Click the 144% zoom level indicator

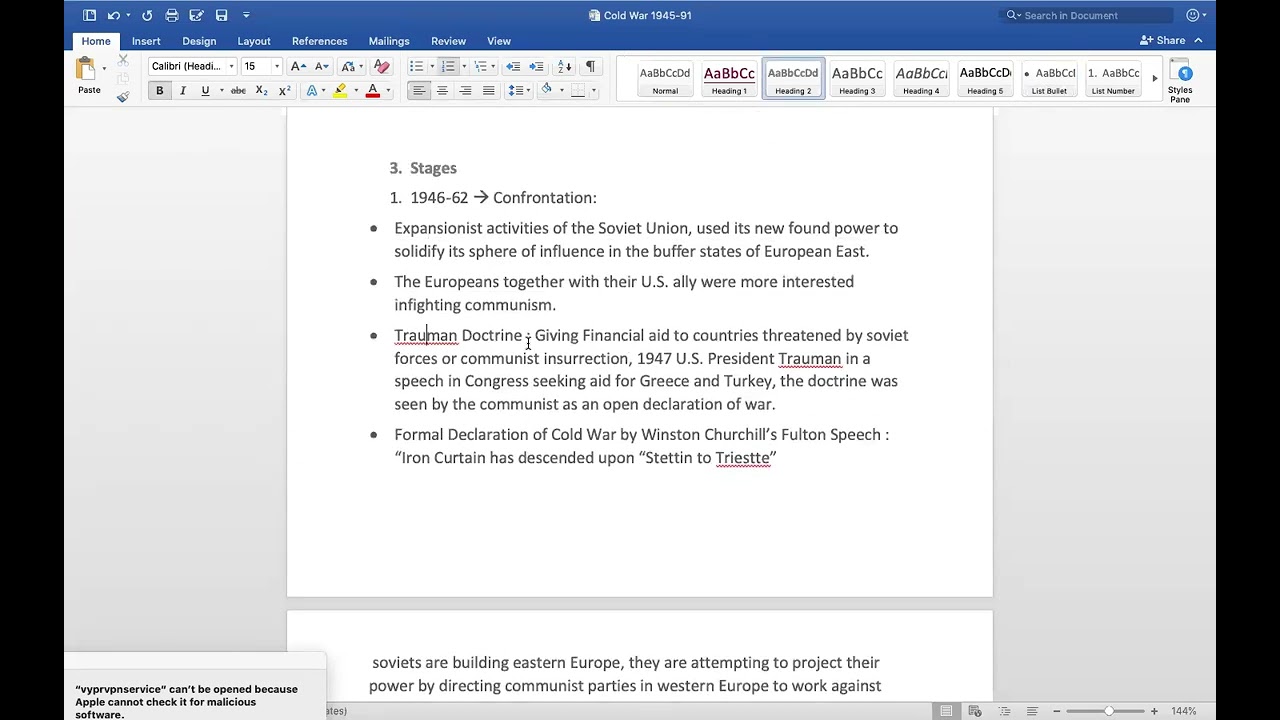coord(1184,711)
